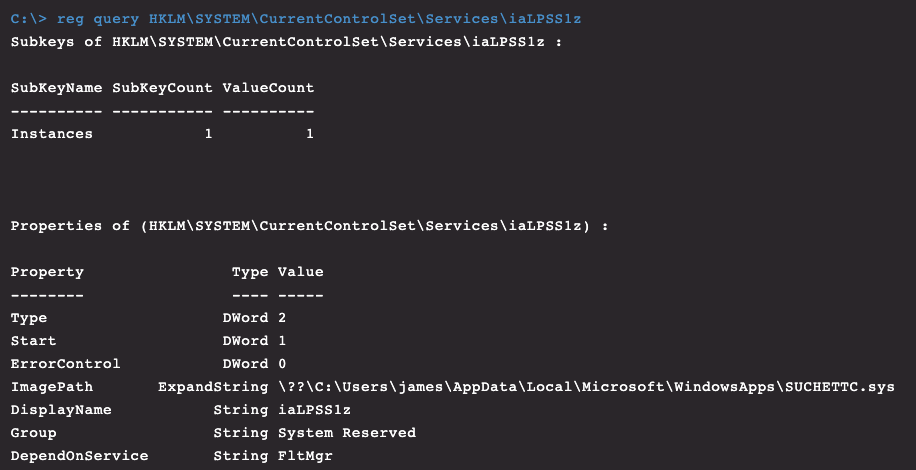Click the Group property name
This screenshot has height=470, width=916.
tap(33, 433)
